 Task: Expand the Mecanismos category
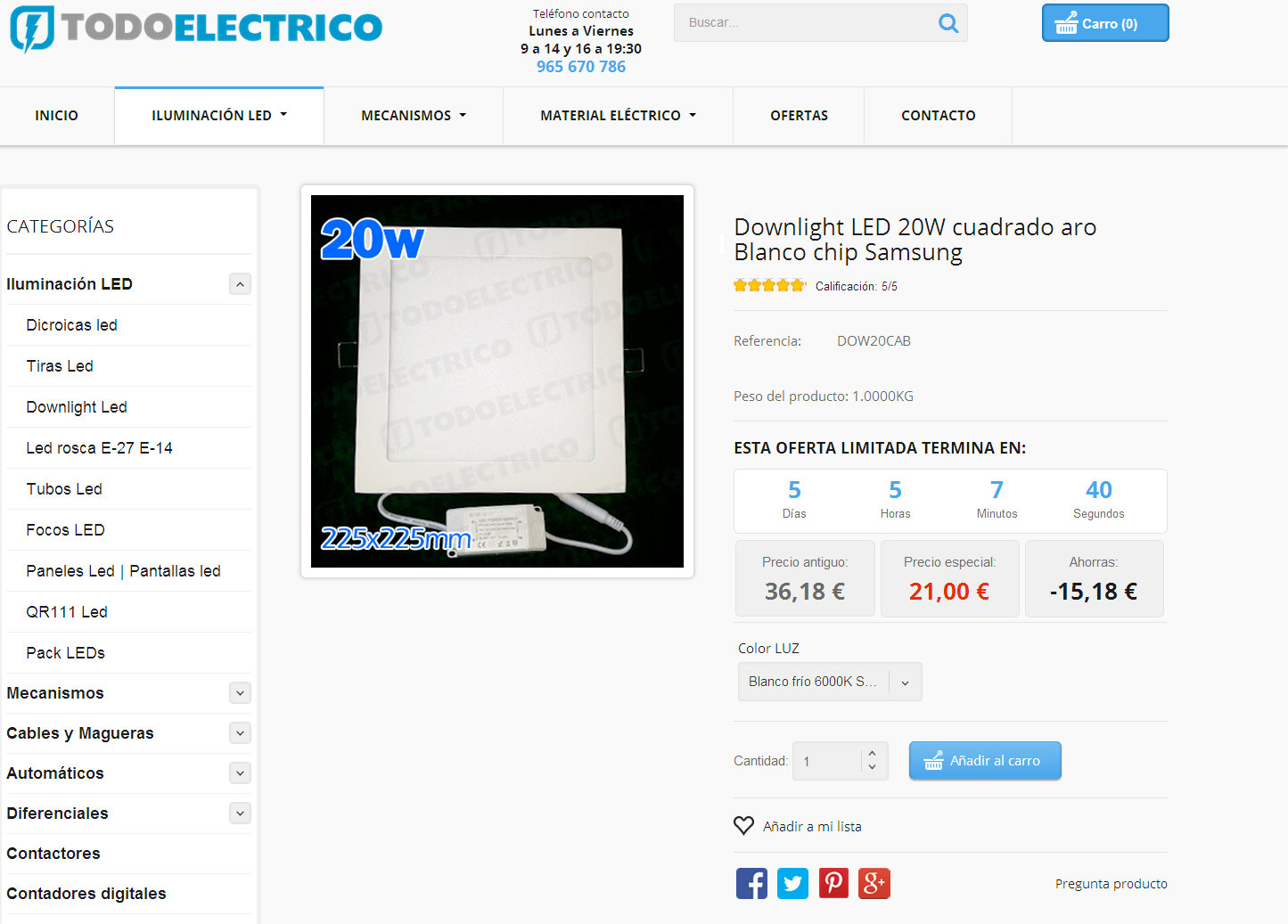[x=240, y=693]
